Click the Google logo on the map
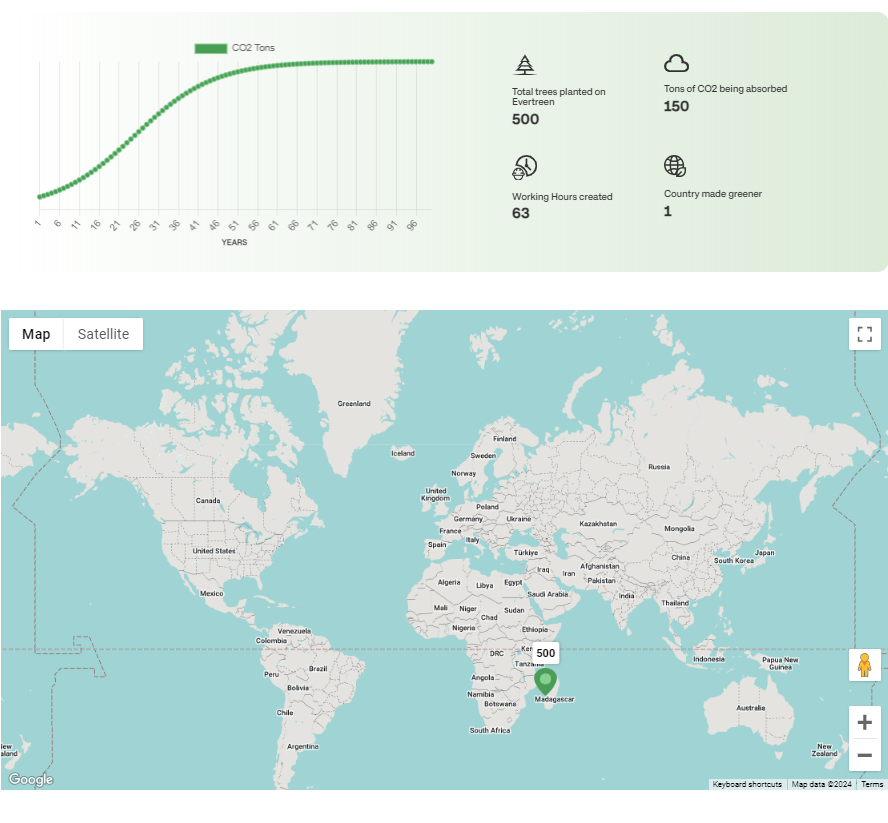Screen dimensions: 888x823 (x=31, y=780)
